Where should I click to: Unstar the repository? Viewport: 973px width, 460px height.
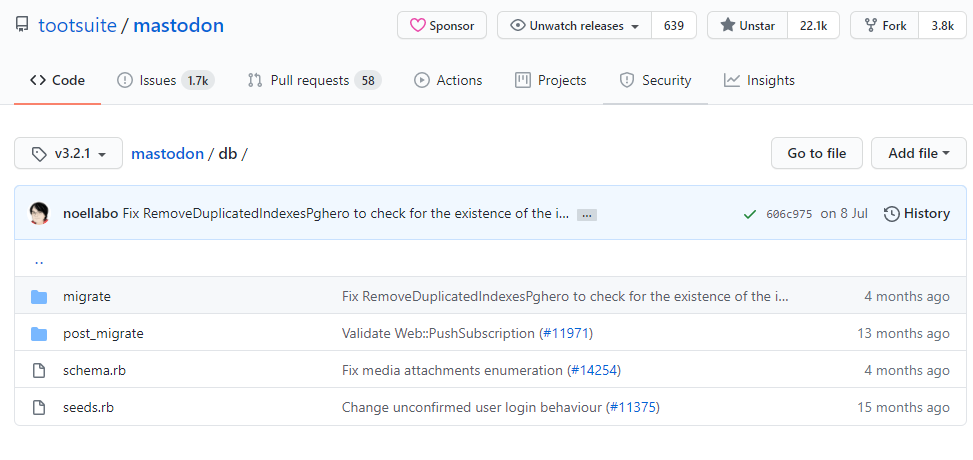click(x=748, y=25)
